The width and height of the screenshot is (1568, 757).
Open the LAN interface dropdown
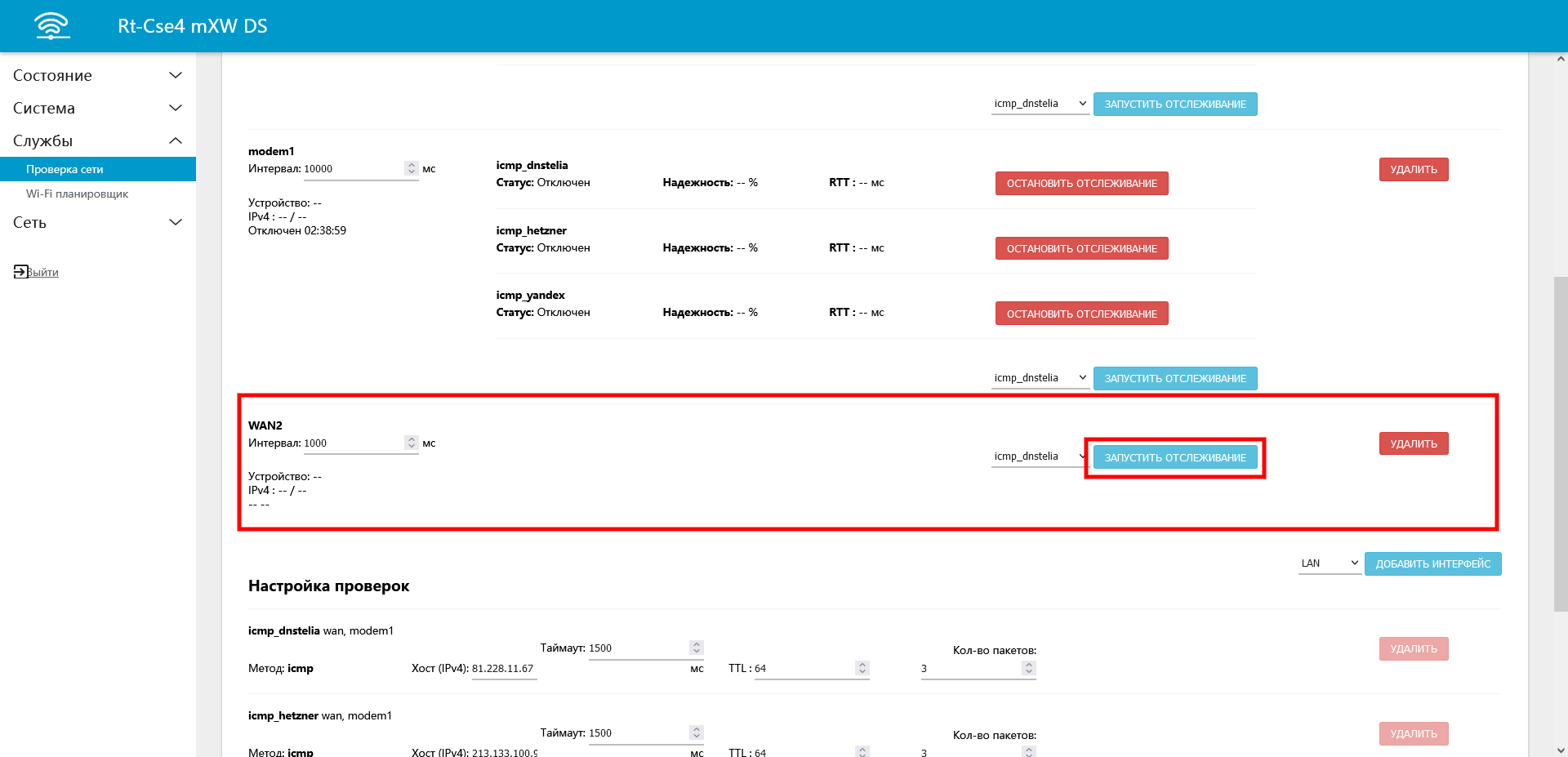click(x=1329, y=563)
